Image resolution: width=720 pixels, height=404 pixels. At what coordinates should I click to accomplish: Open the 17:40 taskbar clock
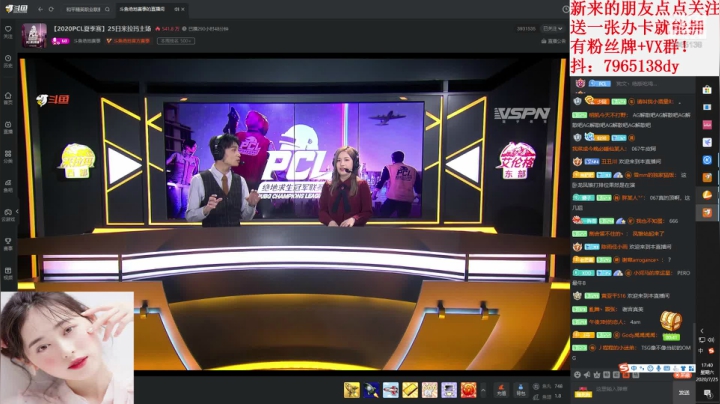tap(706, 372)
